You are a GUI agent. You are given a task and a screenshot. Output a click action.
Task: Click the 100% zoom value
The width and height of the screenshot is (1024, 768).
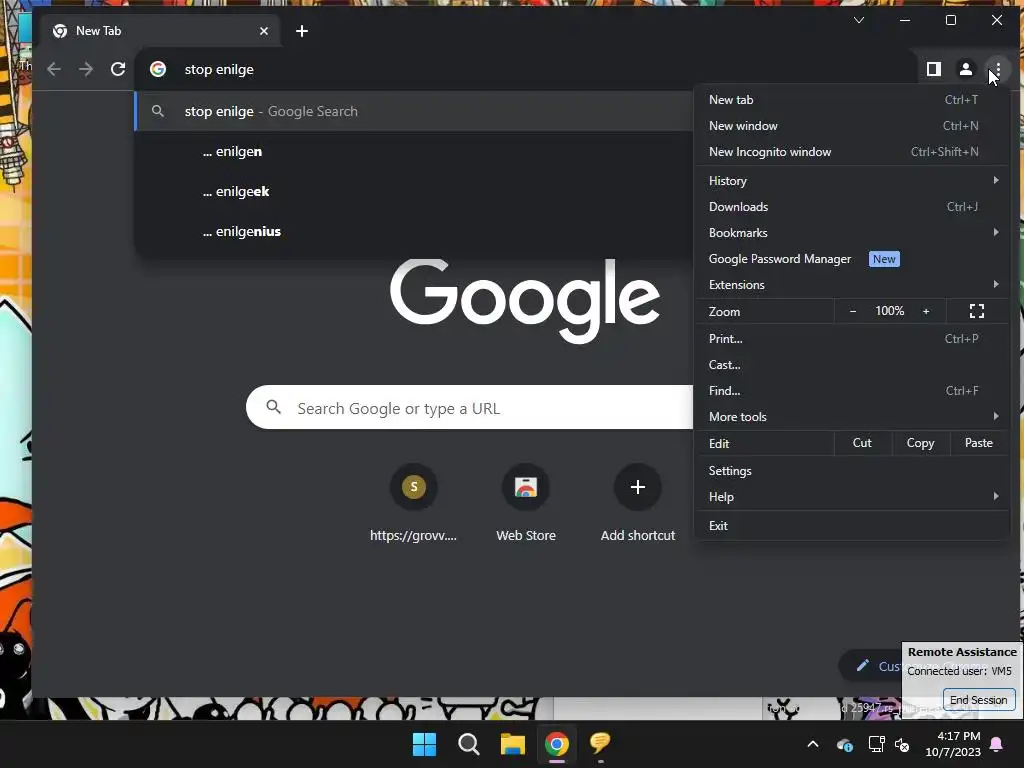(889, 312)
